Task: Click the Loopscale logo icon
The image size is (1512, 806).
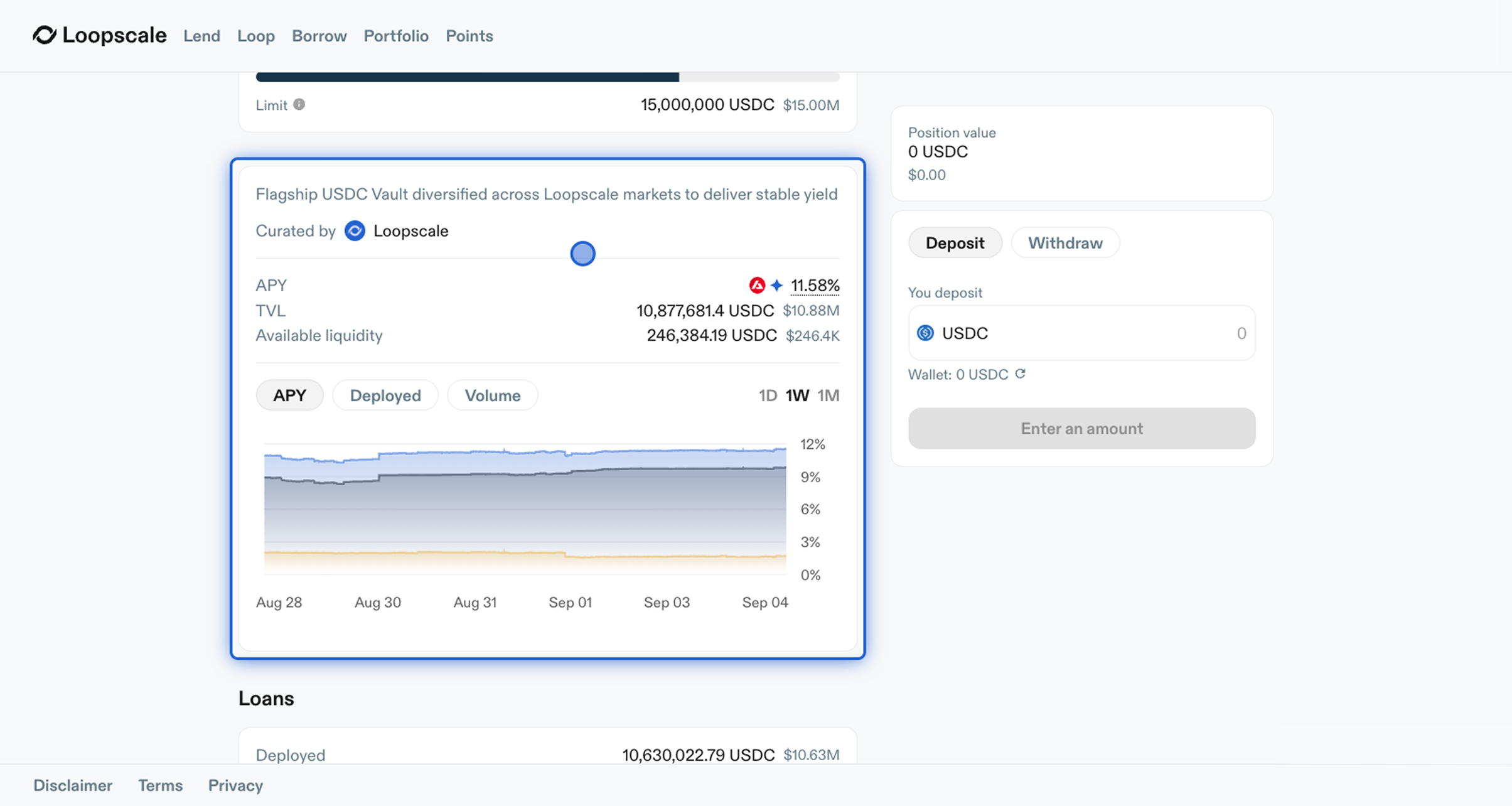Action: (45, 35)
